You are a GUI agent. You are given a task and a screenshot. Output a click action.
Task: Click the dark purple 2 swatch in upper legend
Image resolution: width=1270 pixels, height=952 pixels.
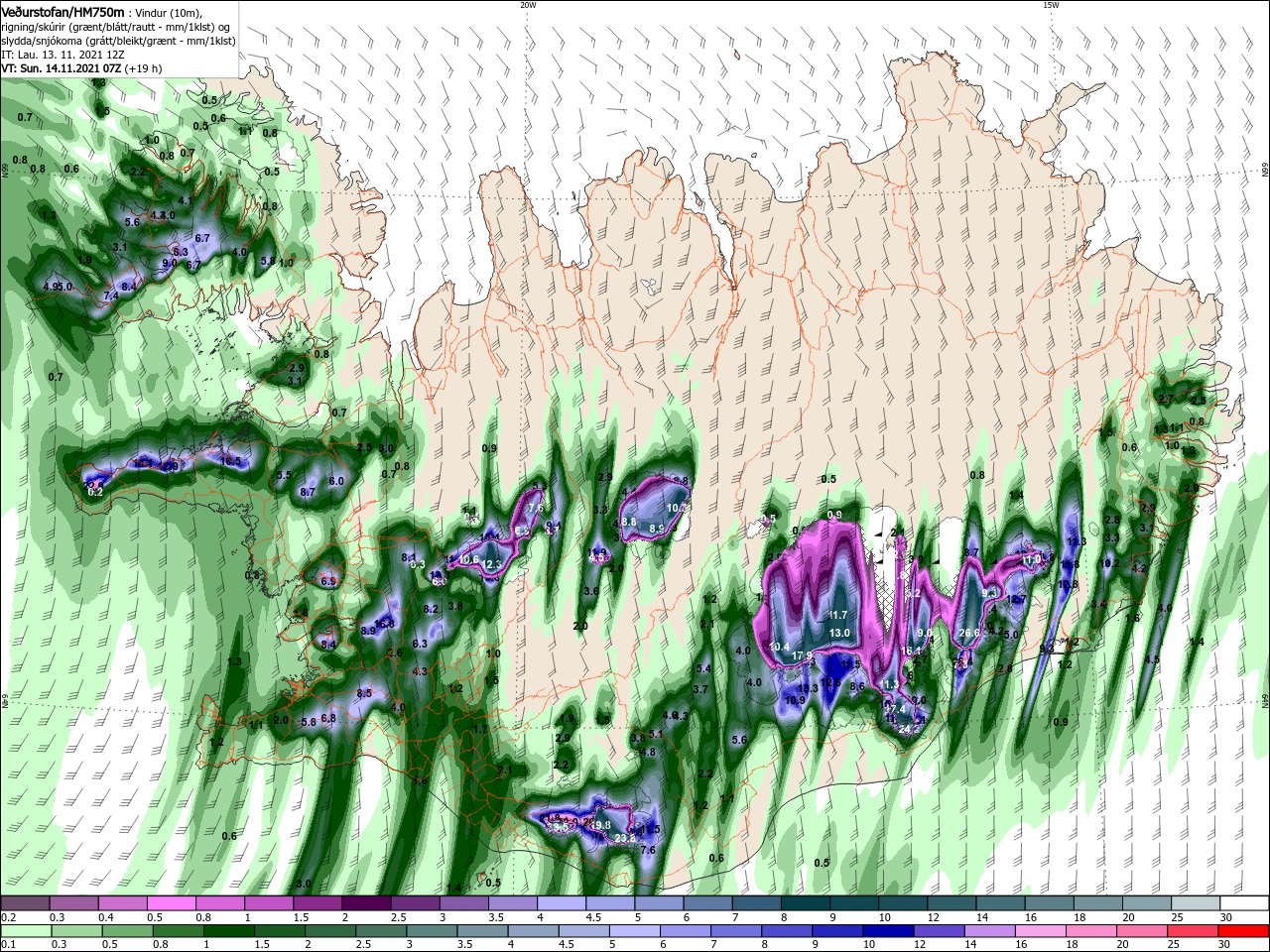[366, 903]
